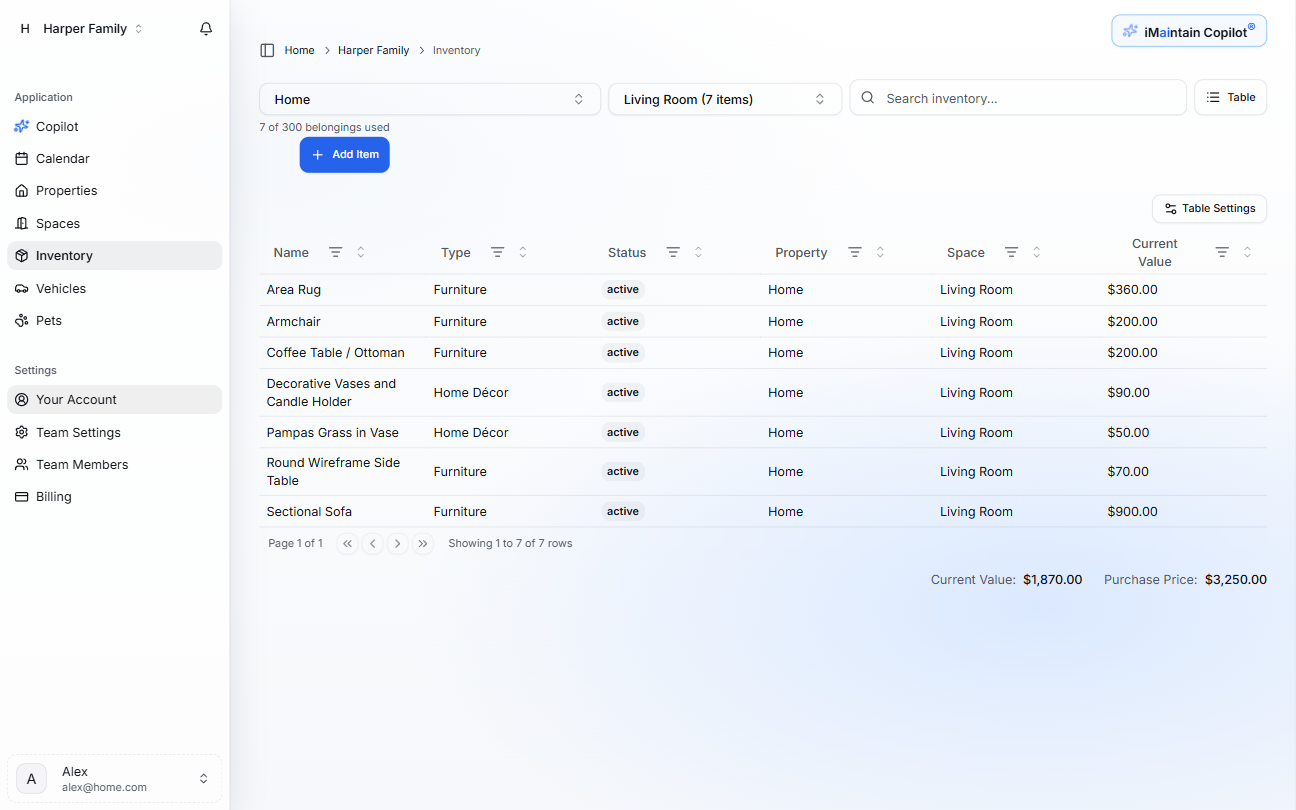Sort by the Current Value column
This screenshot has width=1296, height=810.
1247,252
